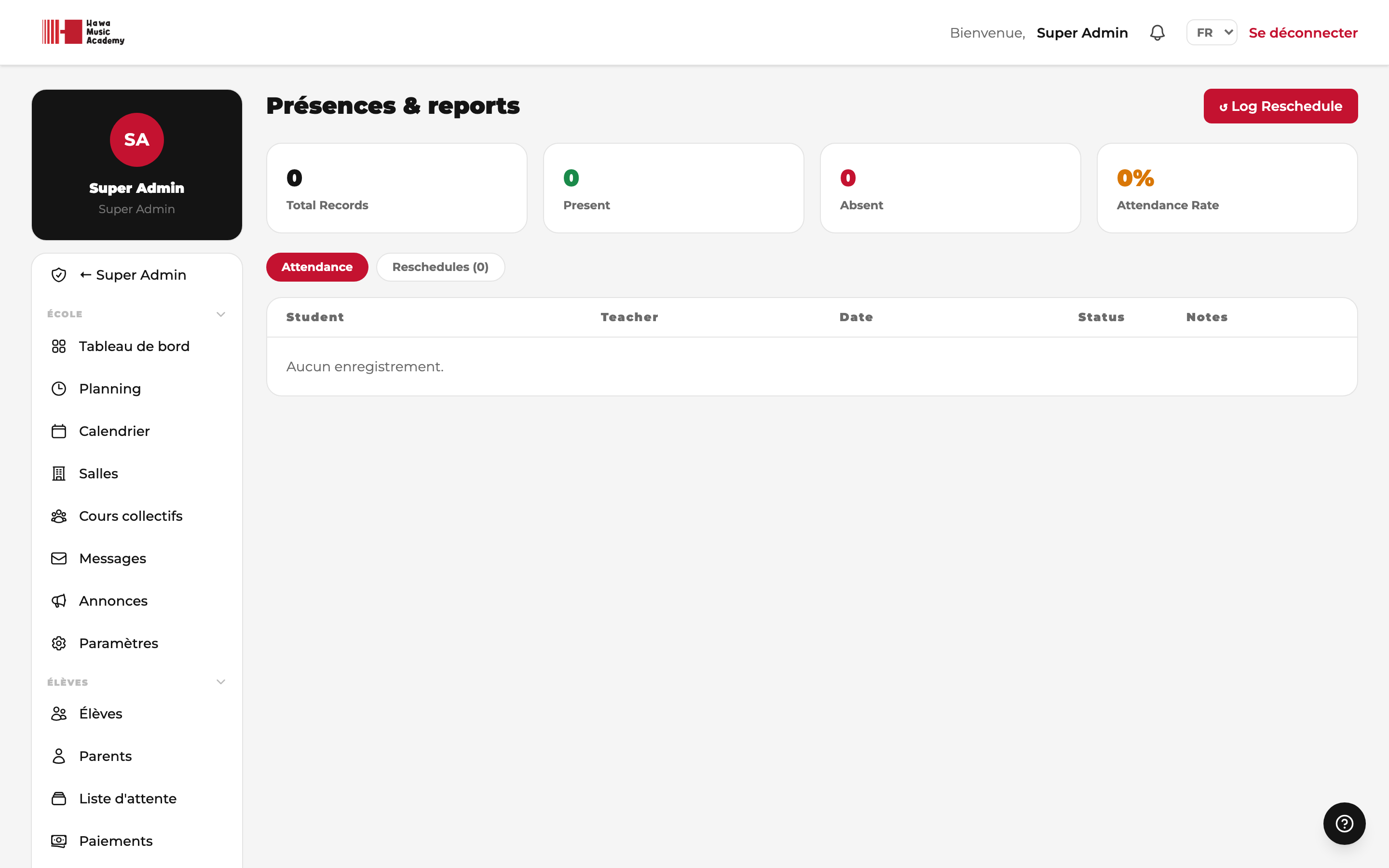Click the notification bell icon
Screen dimensions: 1389x868
click(1157, 33)
